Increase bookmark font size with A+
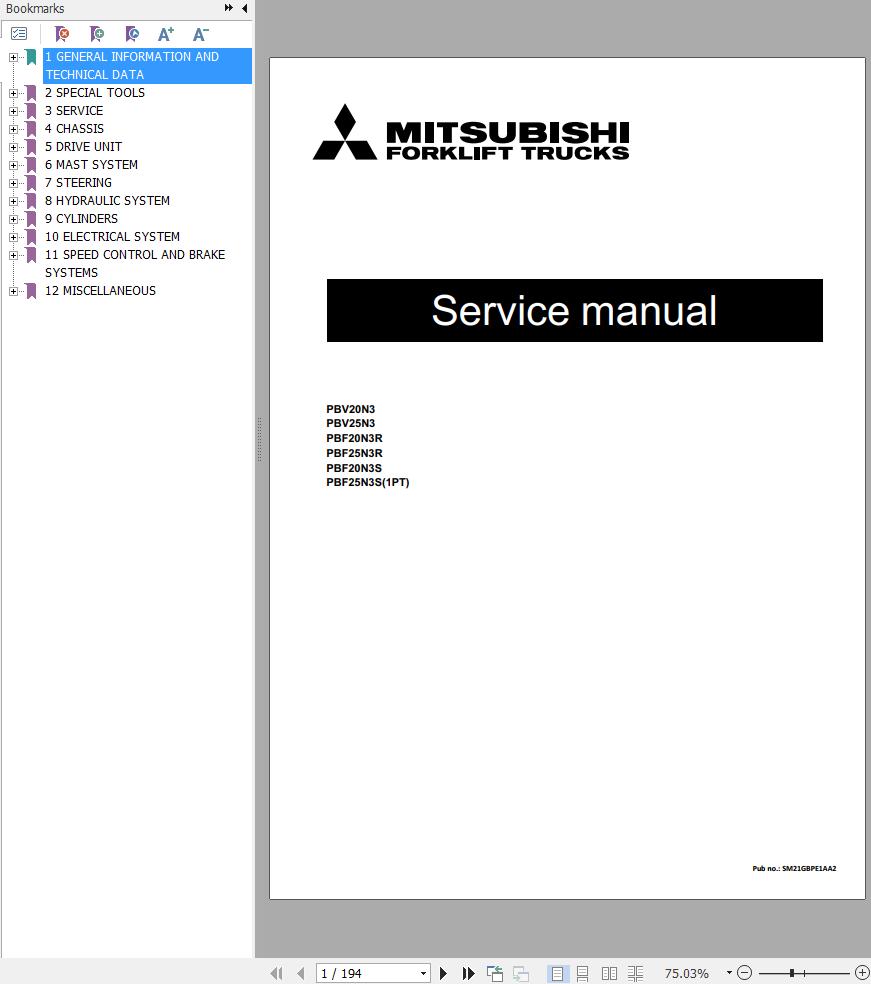 (166, 34)
